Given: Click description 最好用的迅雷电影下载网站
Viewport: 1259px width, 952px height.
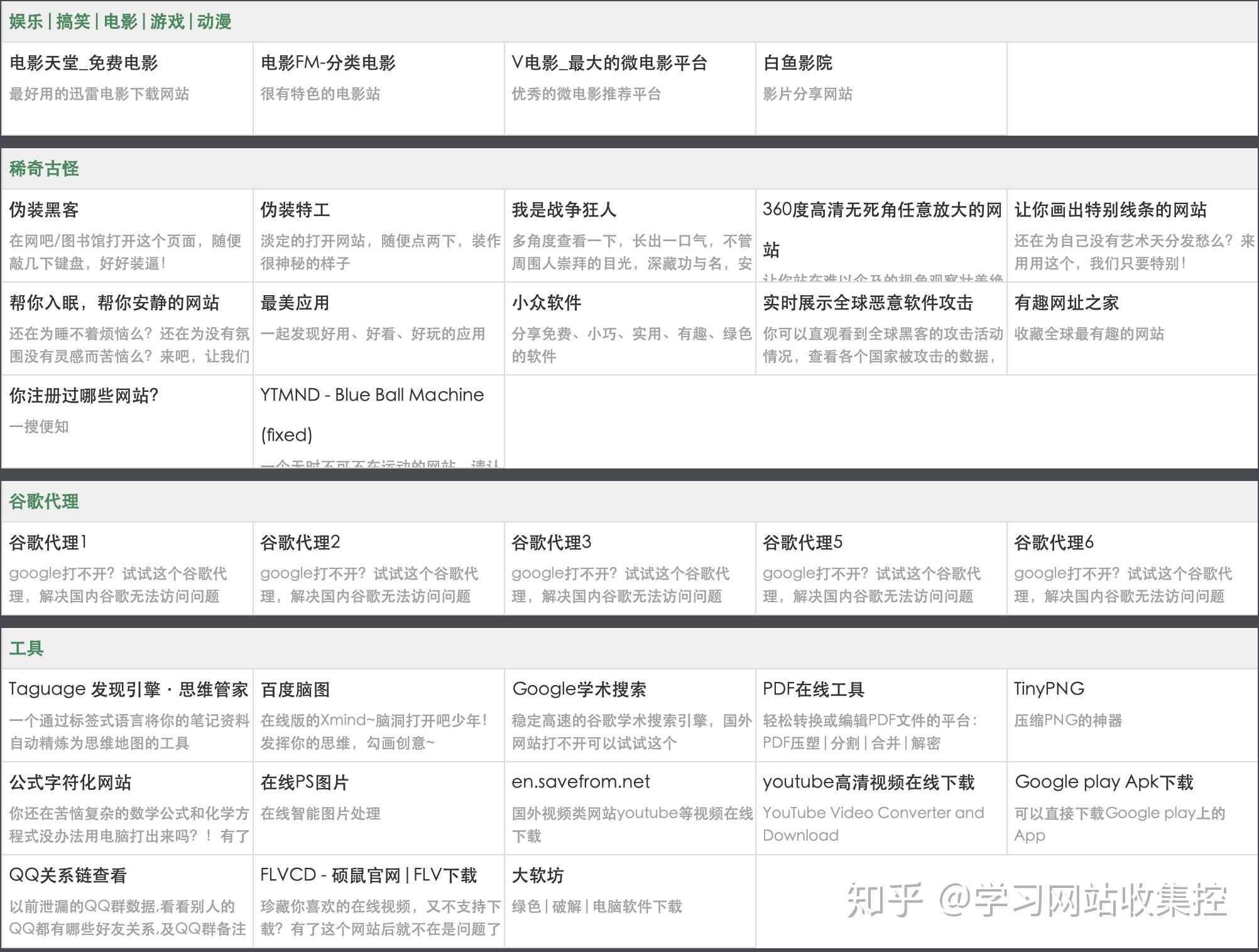Looking at the screenshot, I should point(99,94).
